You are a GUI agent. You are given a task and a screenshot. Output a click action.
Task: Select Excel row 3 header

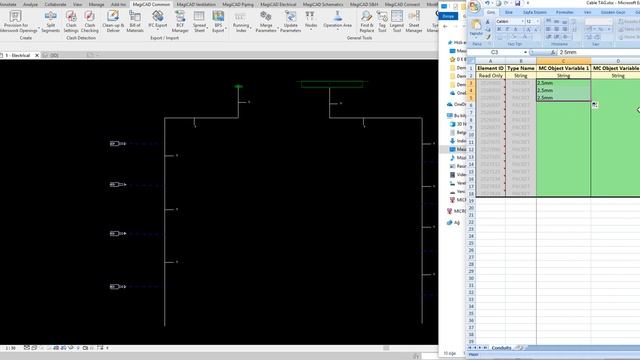(471, 83)
